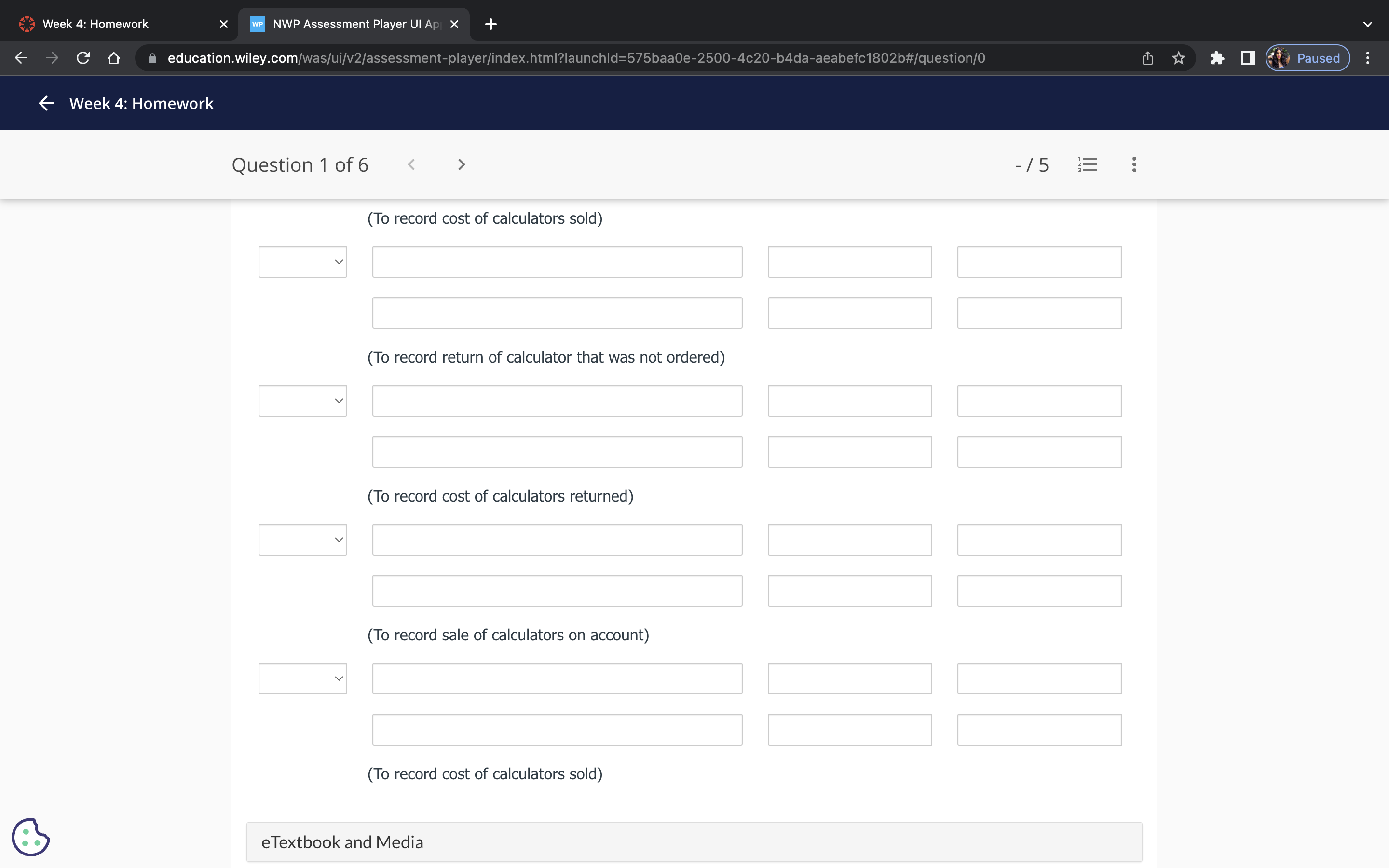Open the browser extensions puzzle icon
Viewport: 1389px width, 868px height.
[x=1217, y=58]
